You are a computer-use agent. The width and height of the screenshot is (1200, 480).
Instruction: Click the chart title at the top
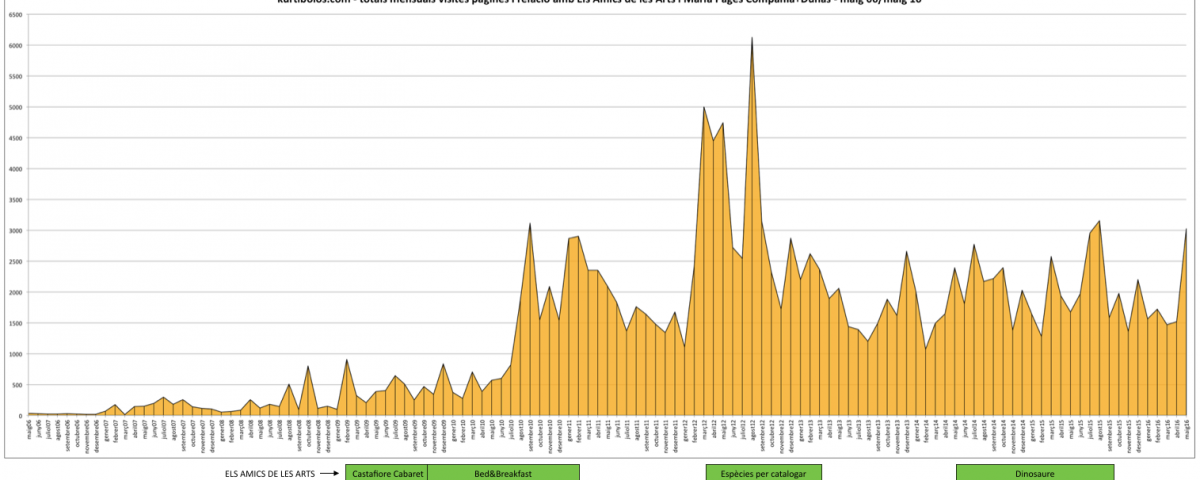(x=600, y=3)
